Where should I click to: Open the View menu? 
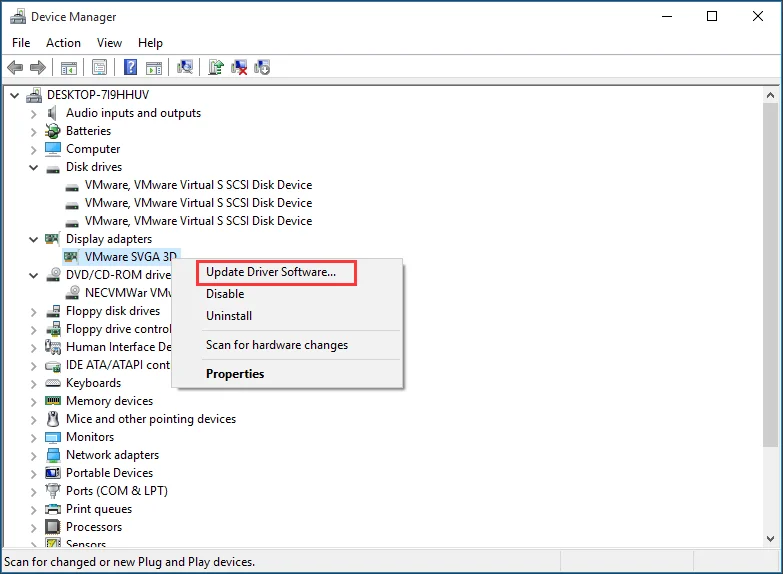coord(109,43)
